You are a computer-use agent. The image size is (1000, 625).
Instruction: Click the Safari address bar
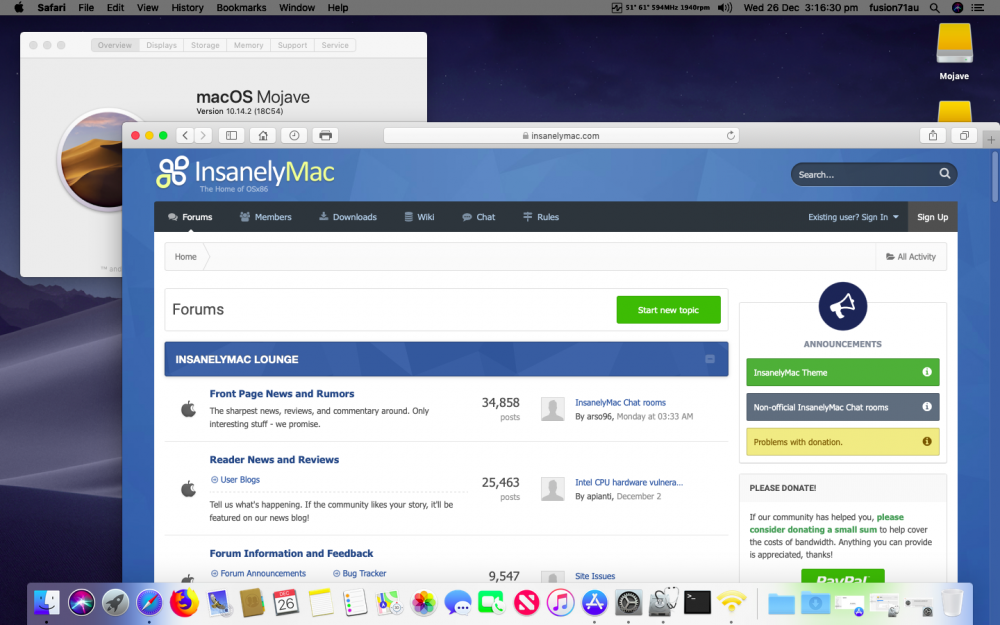[561, 135]
